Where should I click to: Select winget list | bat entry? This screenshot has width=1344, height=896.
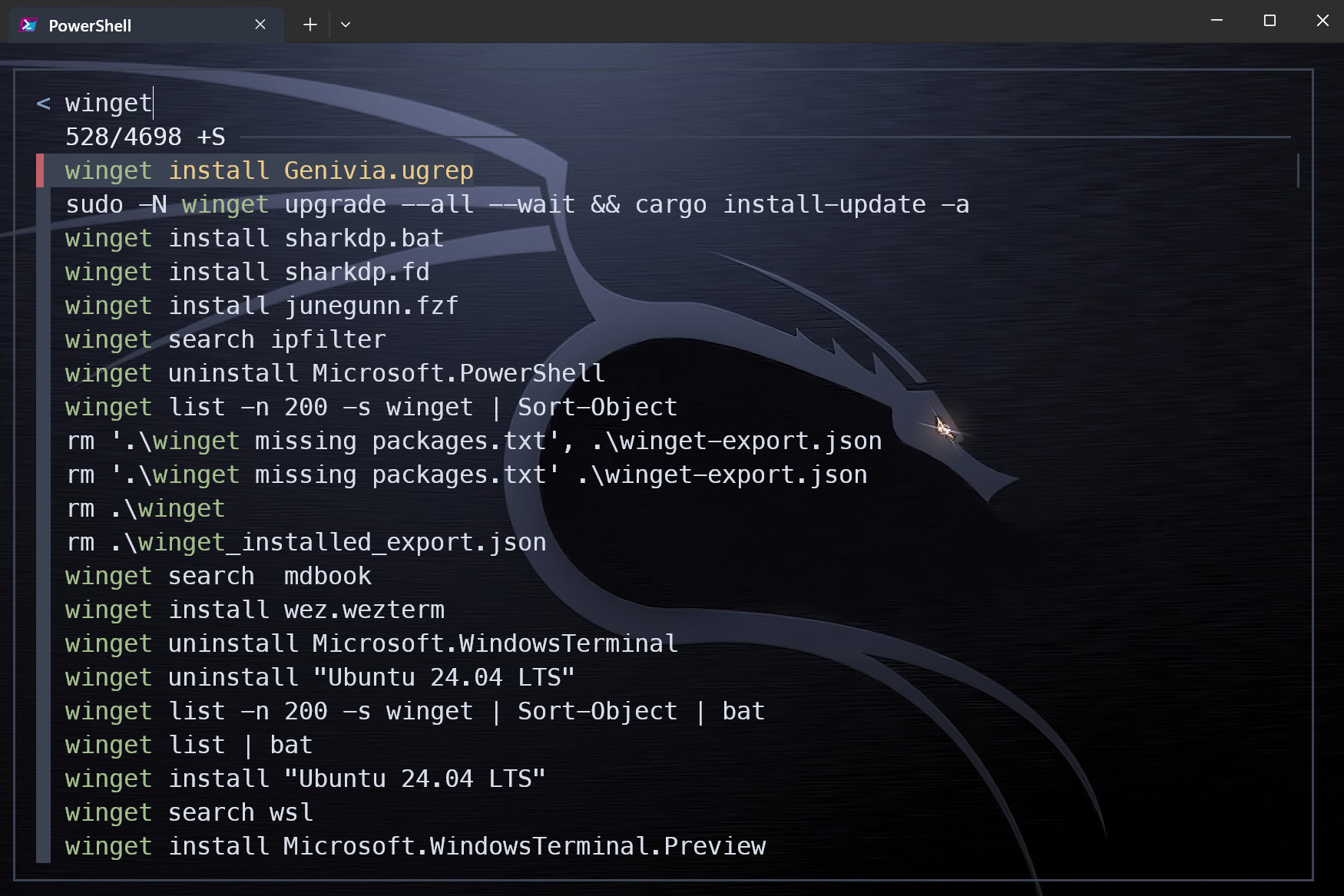pos(189,745)
